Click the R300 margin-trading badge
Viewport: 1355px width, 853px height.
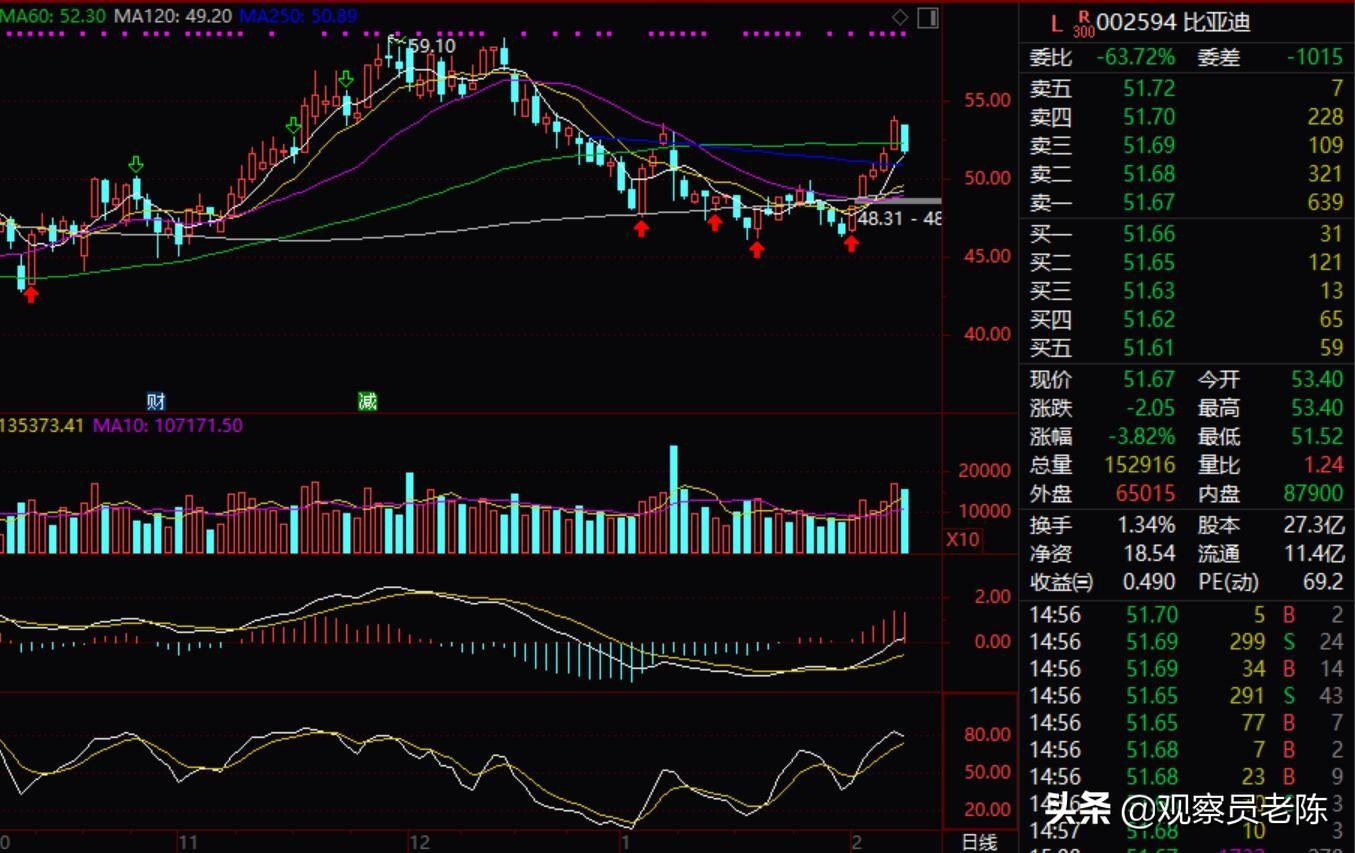click(x=1083, y=24)
